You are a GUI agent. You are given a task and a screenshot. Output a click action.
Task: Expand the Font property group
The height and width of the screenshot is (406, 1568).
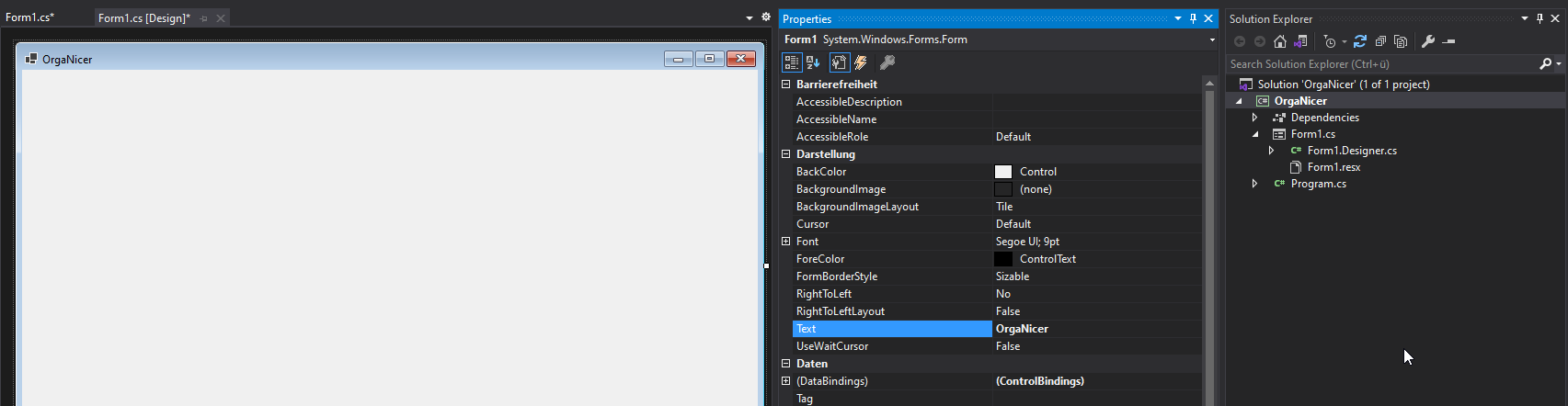786,242
